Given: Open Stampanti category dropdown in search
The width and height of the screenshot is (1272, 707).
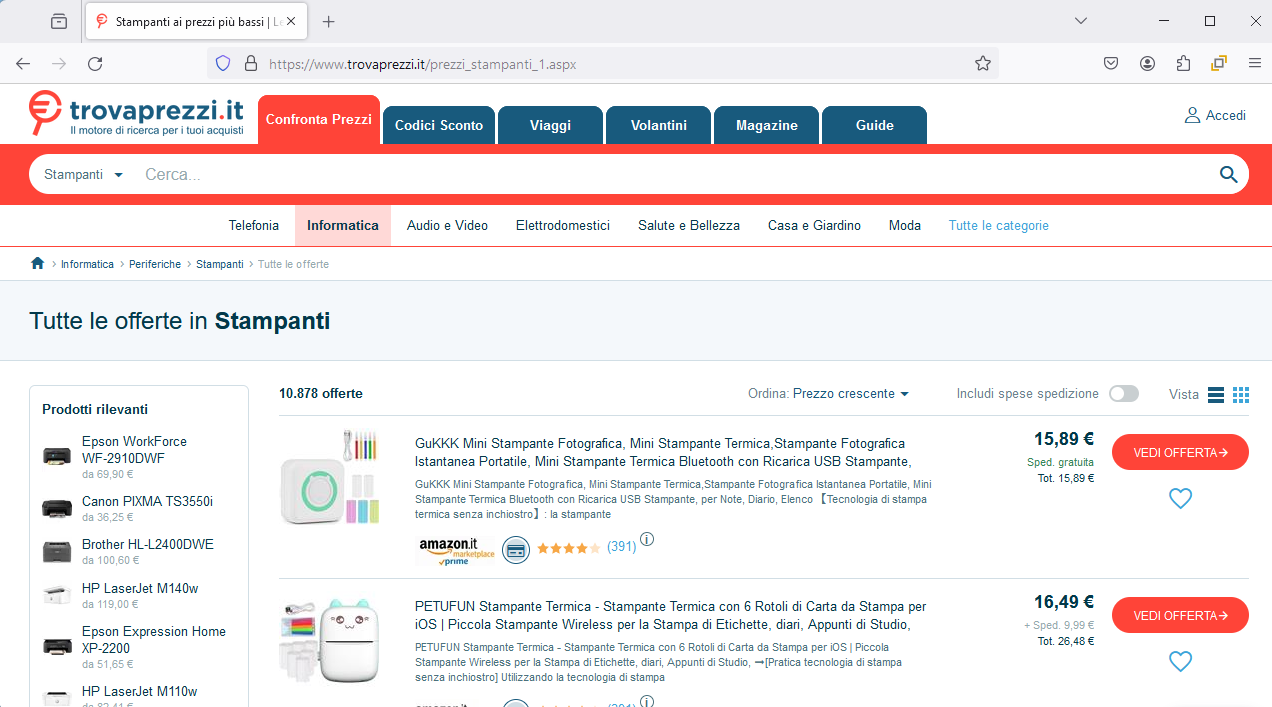Looking at the screenshot, I should [x=83, y=174].
